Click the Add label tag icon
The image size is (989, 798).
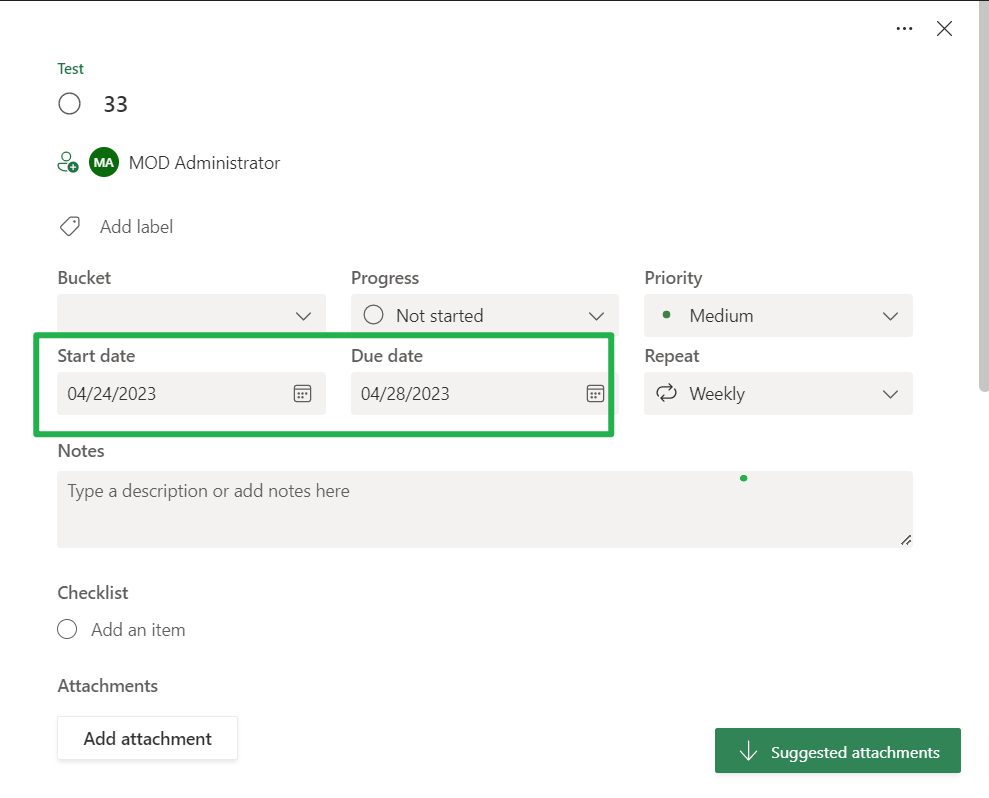69,226
